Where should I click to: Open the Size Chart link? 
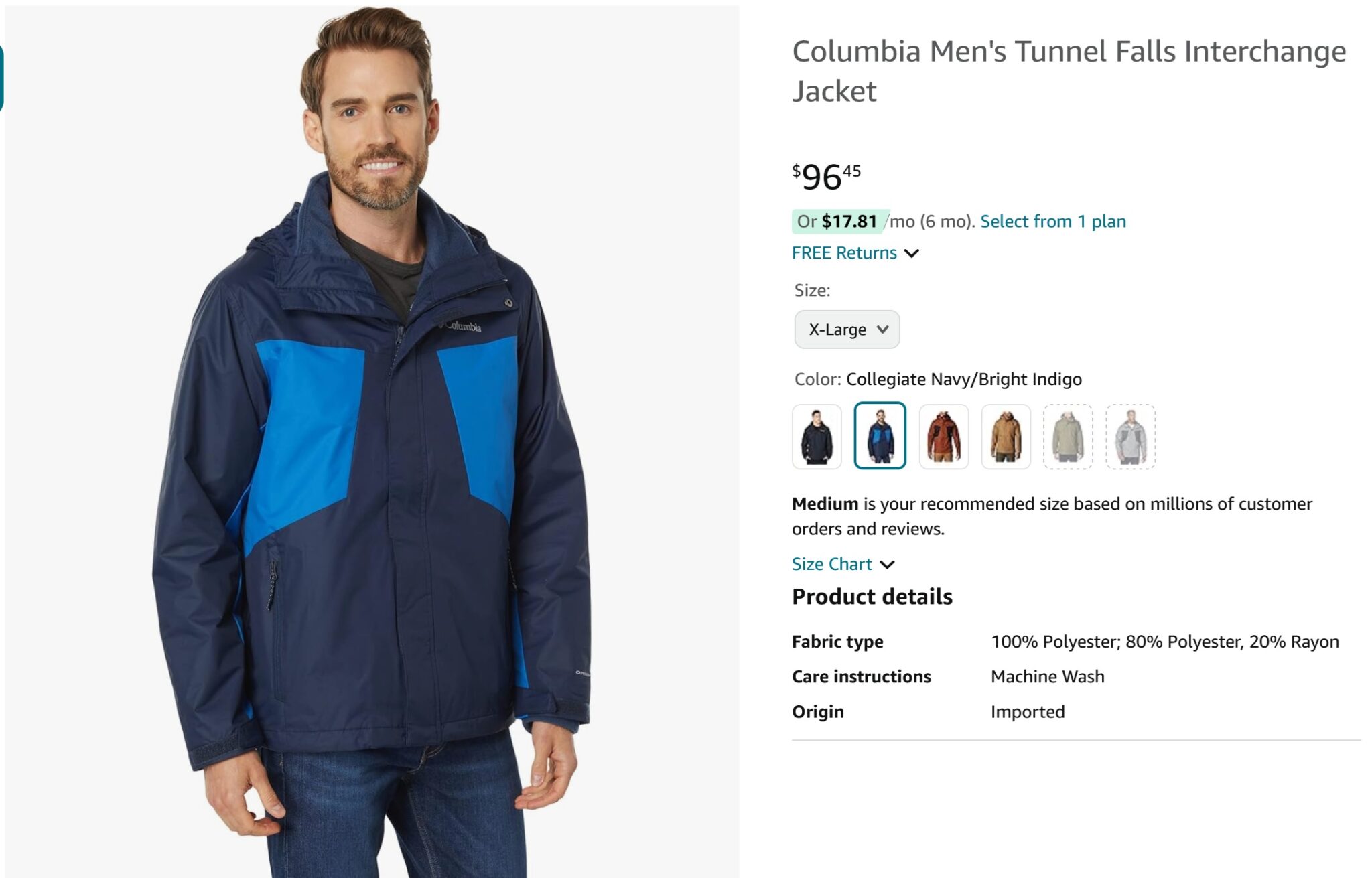(832, 564)
